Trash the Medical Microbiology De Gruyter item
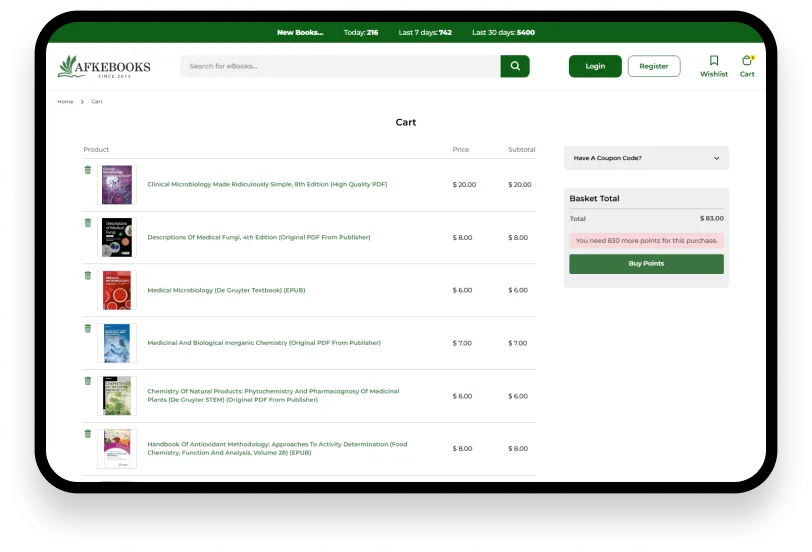The height and width of the screenshot is (552, 812). coord(88,275)
